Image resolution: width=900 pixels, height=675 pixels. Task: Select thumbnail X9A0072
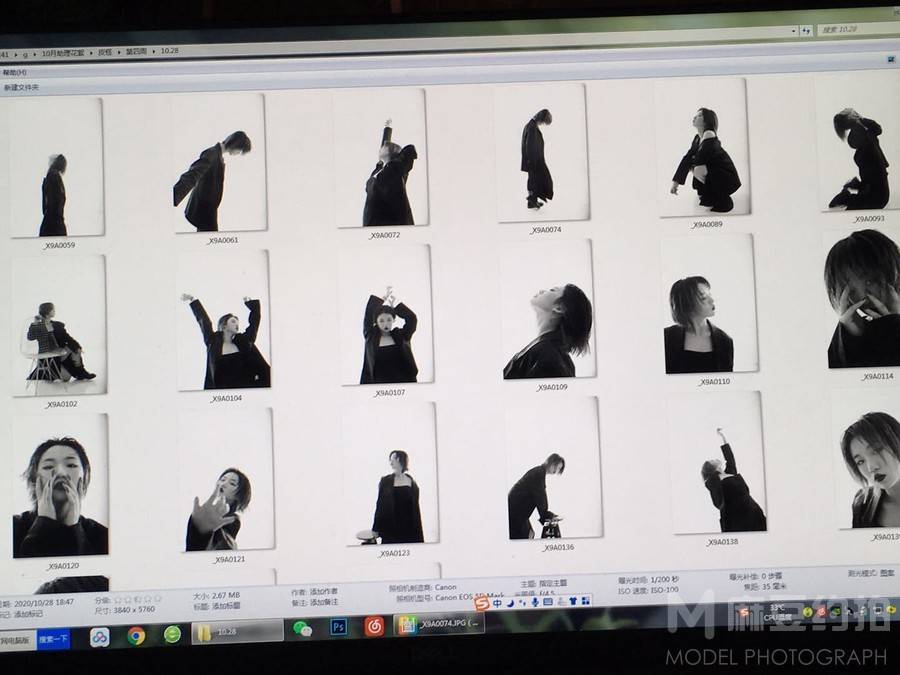pyautogui.click(x=382, y=158)
